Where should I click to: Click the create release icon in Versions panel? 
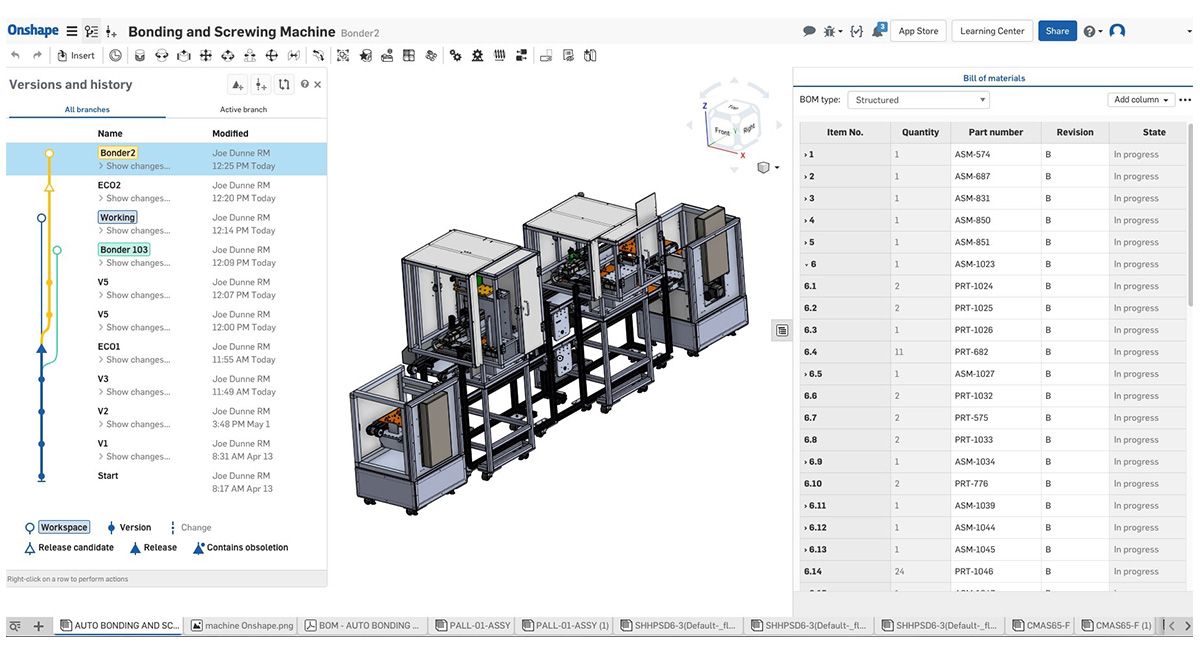tap(237, 85)
